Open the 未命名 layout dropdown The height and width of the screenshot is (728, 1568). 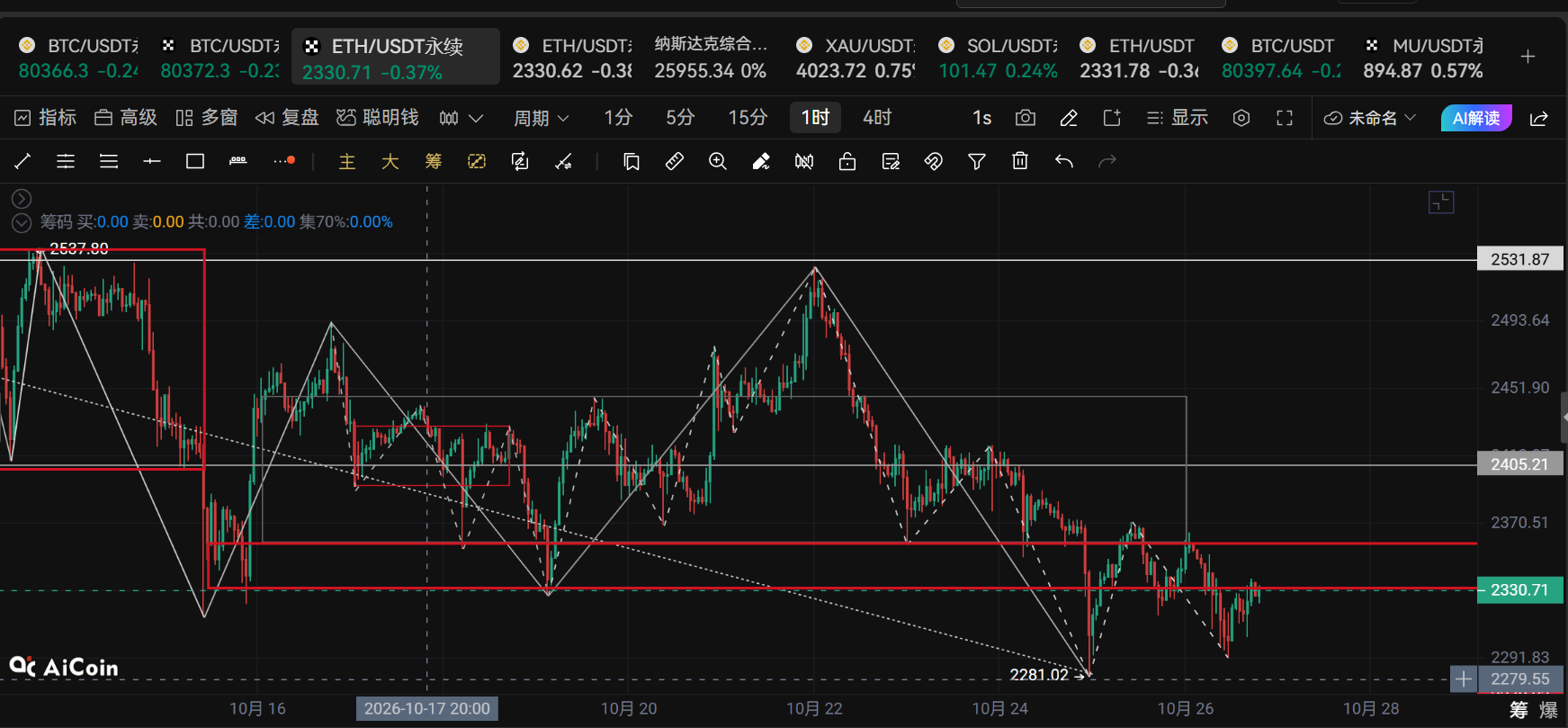(x=1370, y=118)
